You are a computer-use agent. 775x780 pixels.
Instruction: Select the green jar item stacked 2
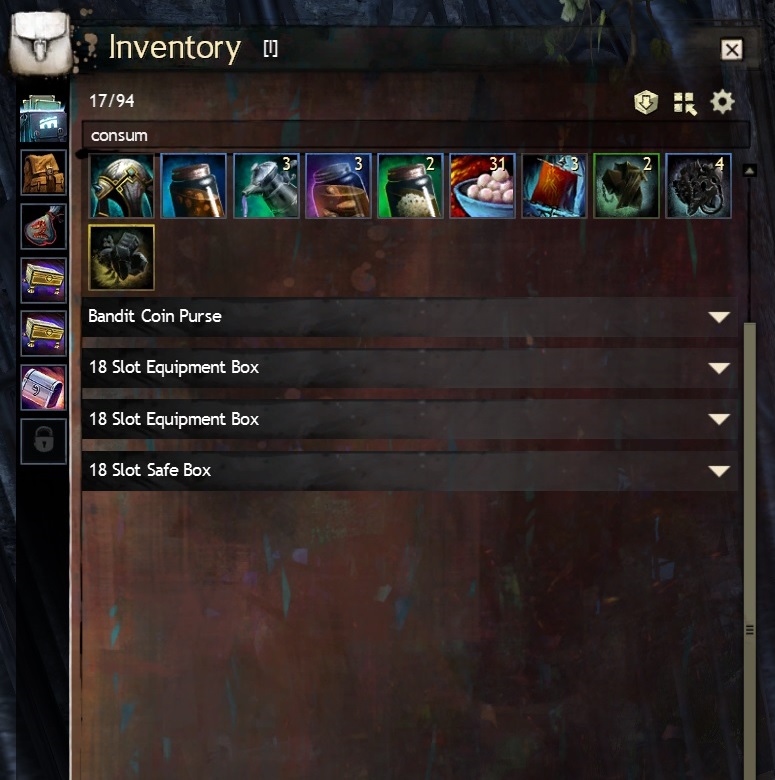tap(410, 186)
